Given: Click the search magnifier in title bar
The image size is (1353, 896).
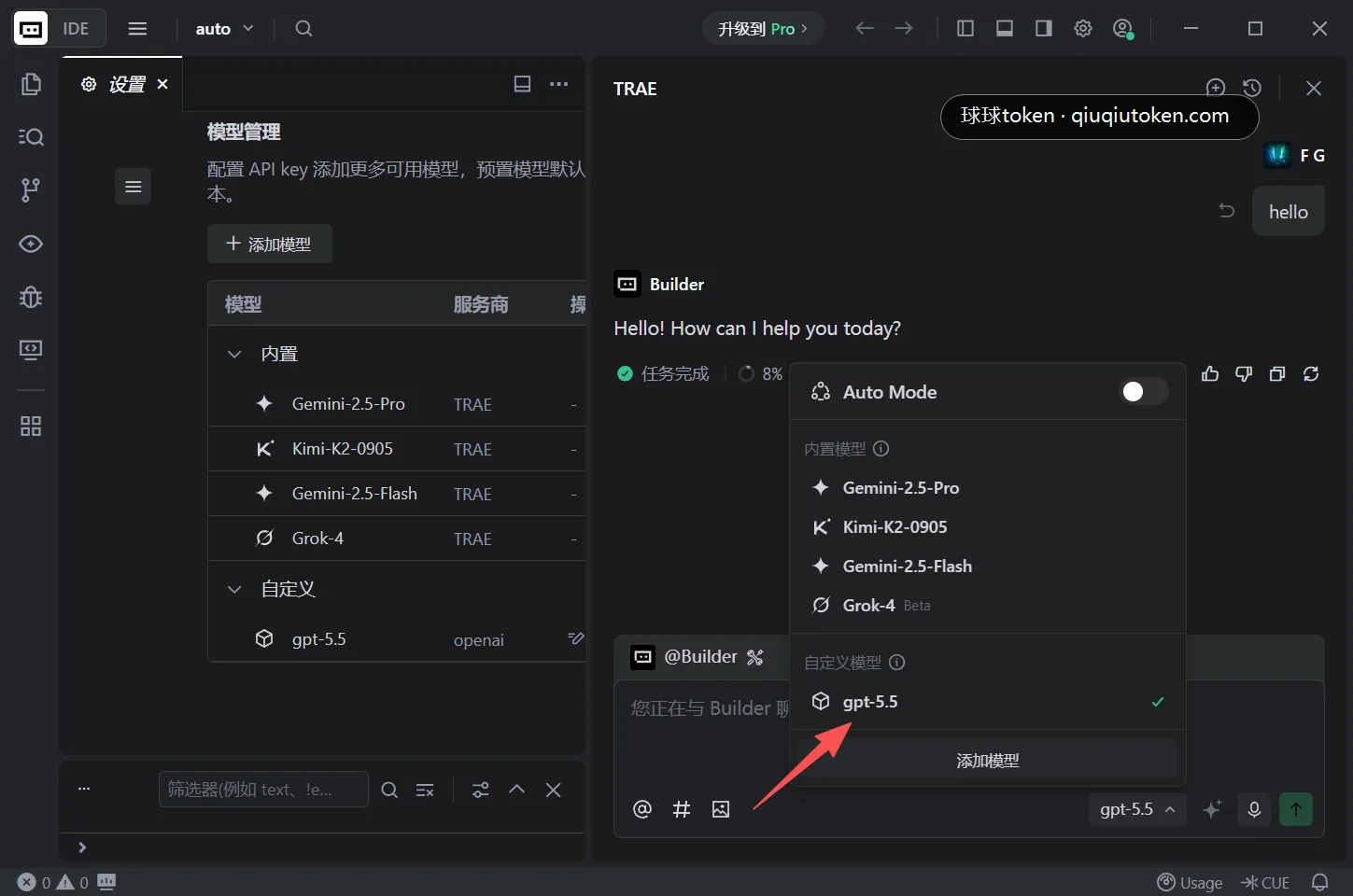Looking at the screenshot, I should (x=303, y=29).
